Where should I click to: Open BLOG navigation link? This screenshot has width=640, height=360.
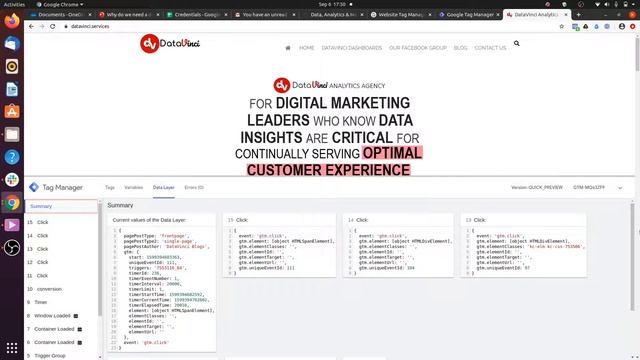coord(460,48)
